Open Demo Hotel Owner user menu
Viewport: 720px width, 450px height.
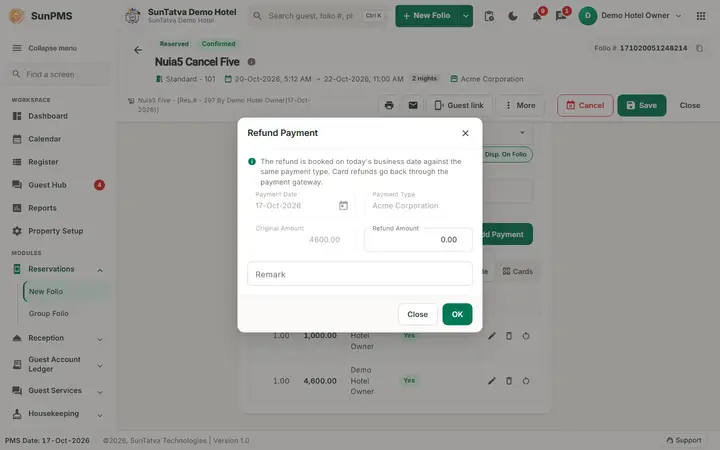[630, 16]
